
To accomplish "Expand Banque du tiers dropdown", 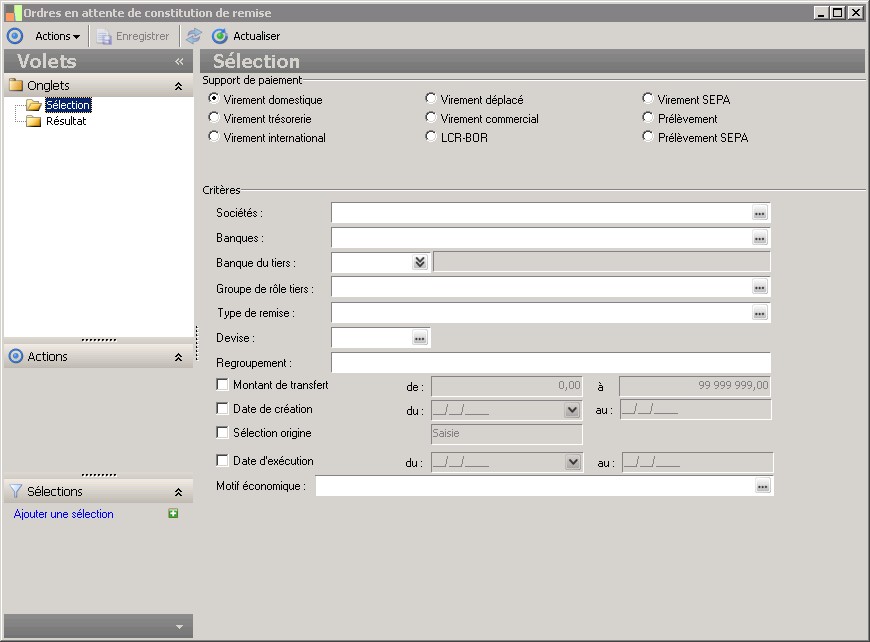I will [x=420, y=262].
